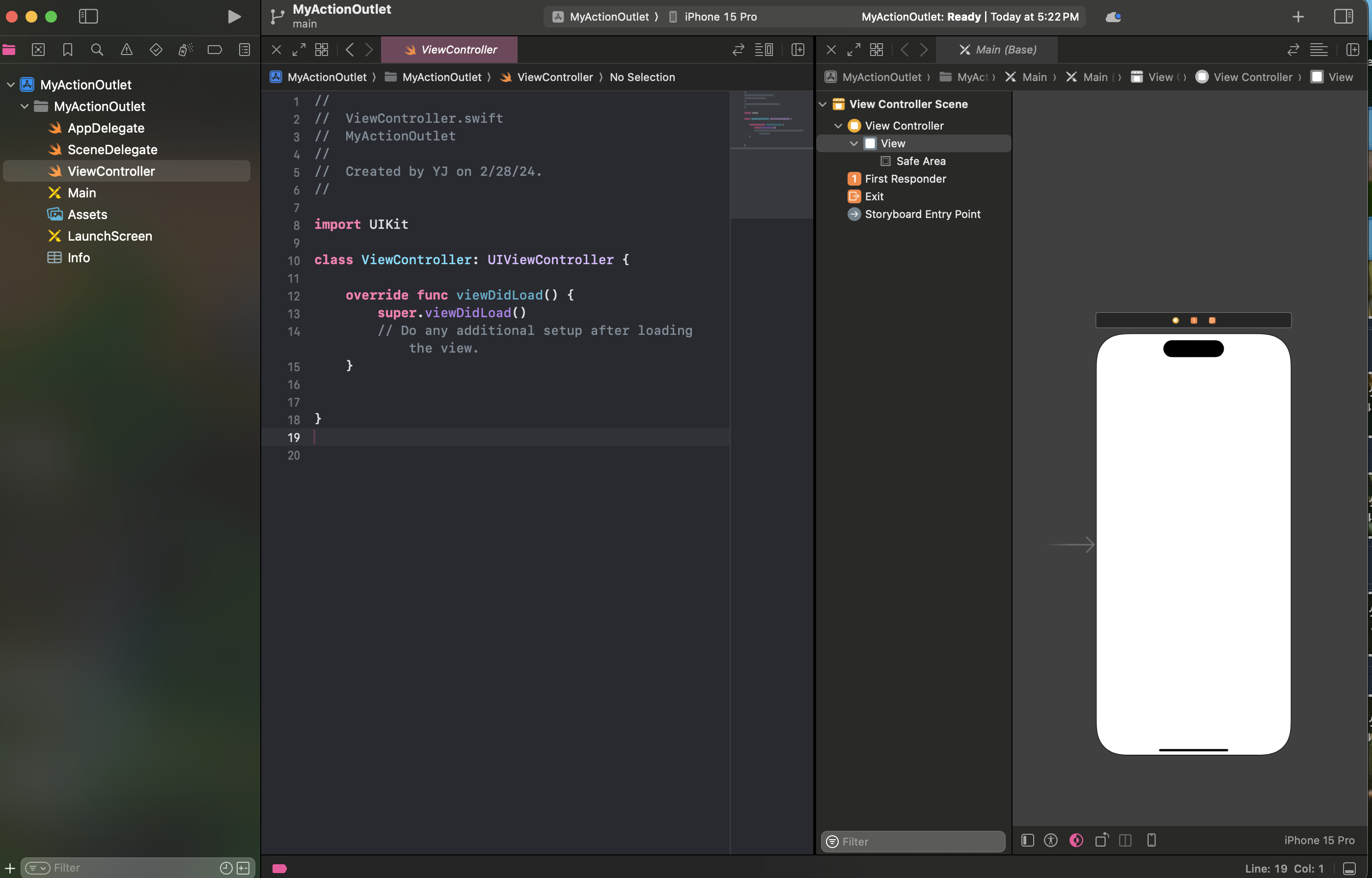
Task: Collapse the View Controller Scene disclosure arrow
Action: tap(823, 104)
